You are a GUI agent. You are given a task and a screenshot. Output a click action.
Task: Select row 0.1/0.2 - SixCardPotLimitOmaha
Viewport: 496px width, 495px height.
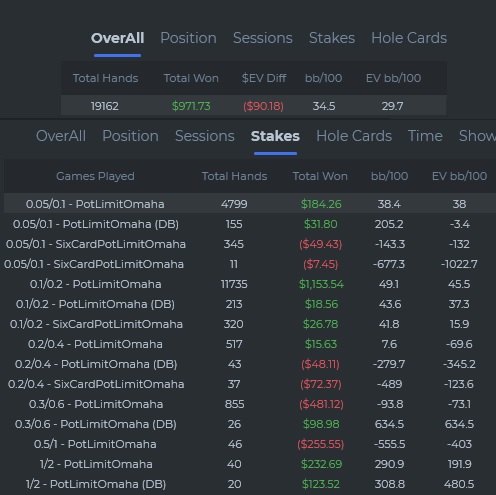tap(250, 324)
